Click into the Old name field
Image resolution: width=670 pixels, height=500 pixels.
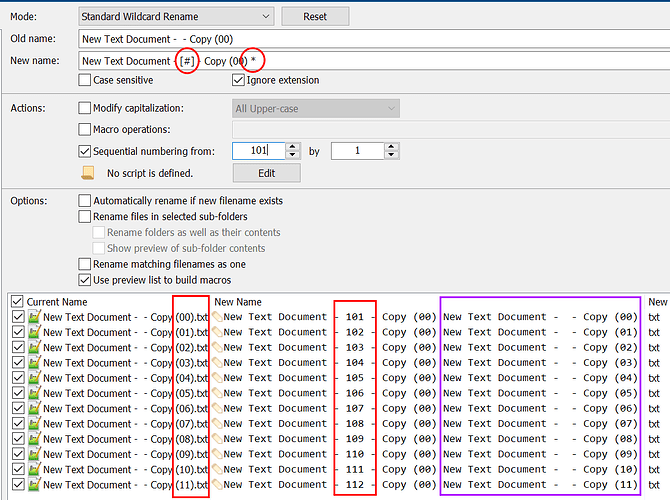pos(374,39)
